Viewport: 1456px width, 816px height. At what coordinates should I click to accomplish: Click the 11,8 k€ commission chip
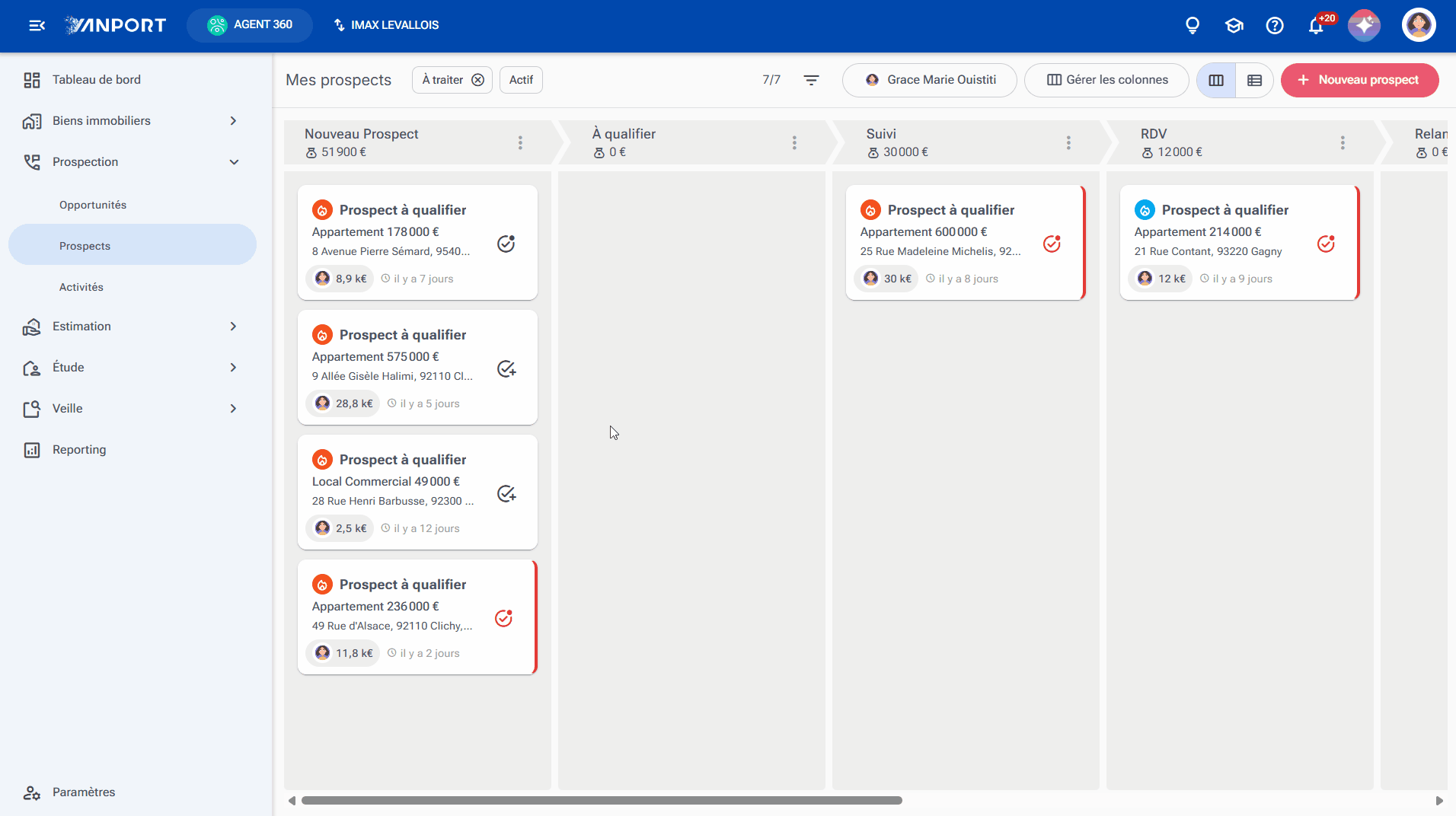[x=343, y=653]
